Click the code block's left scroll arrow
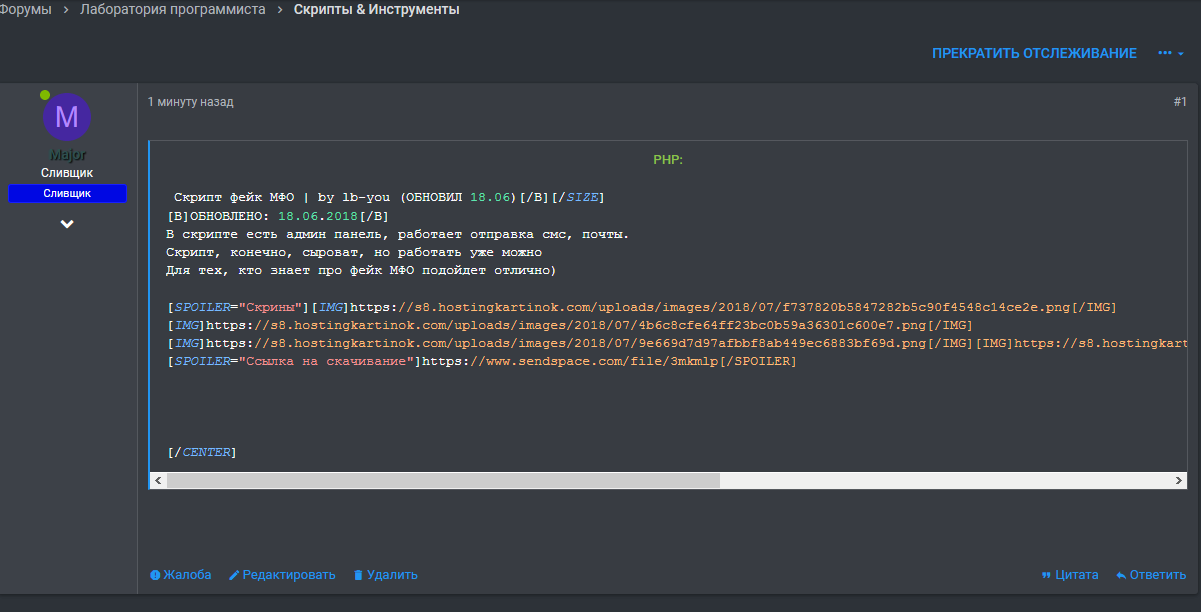 (x=157, y=481)
